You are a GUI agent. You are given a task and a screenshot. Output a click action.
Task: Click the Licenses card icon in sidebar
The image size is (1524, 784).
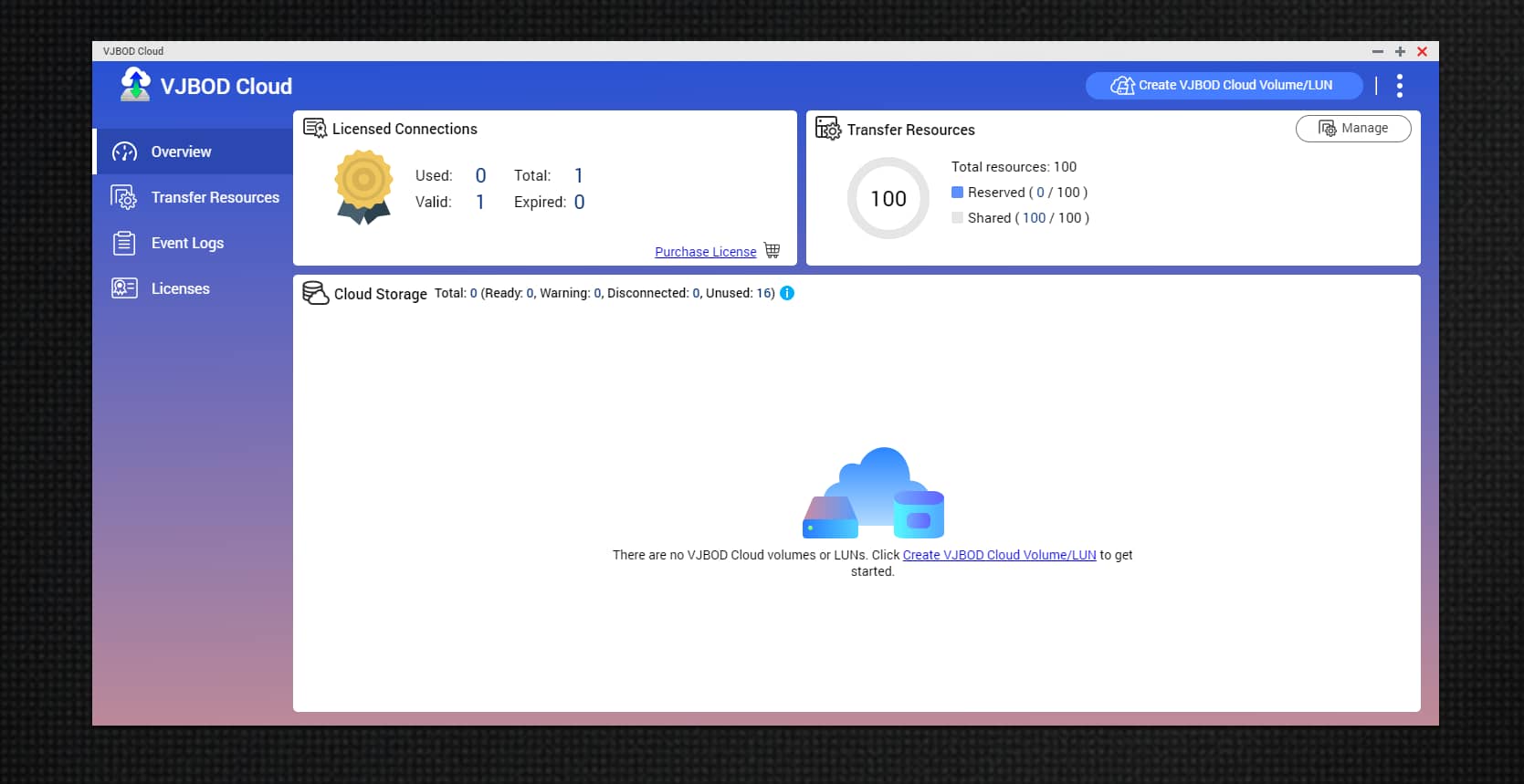click(x=124, y=288)
